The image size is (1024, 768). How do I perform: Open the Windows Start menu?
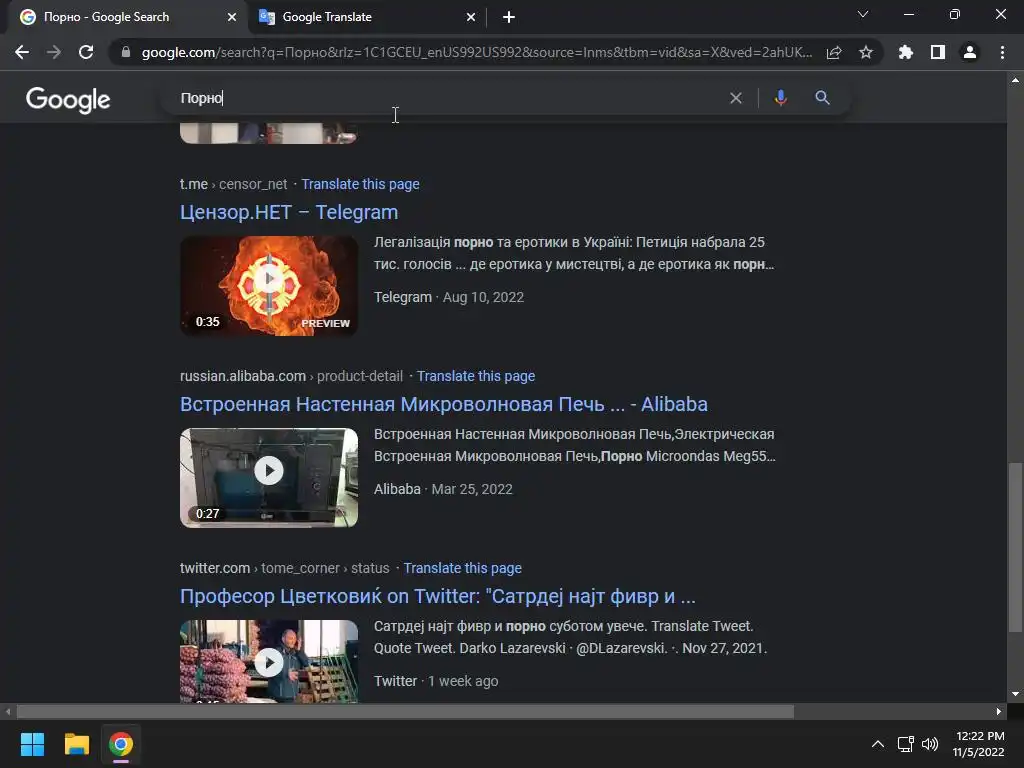pyautogui.click(x=32, y=744)
